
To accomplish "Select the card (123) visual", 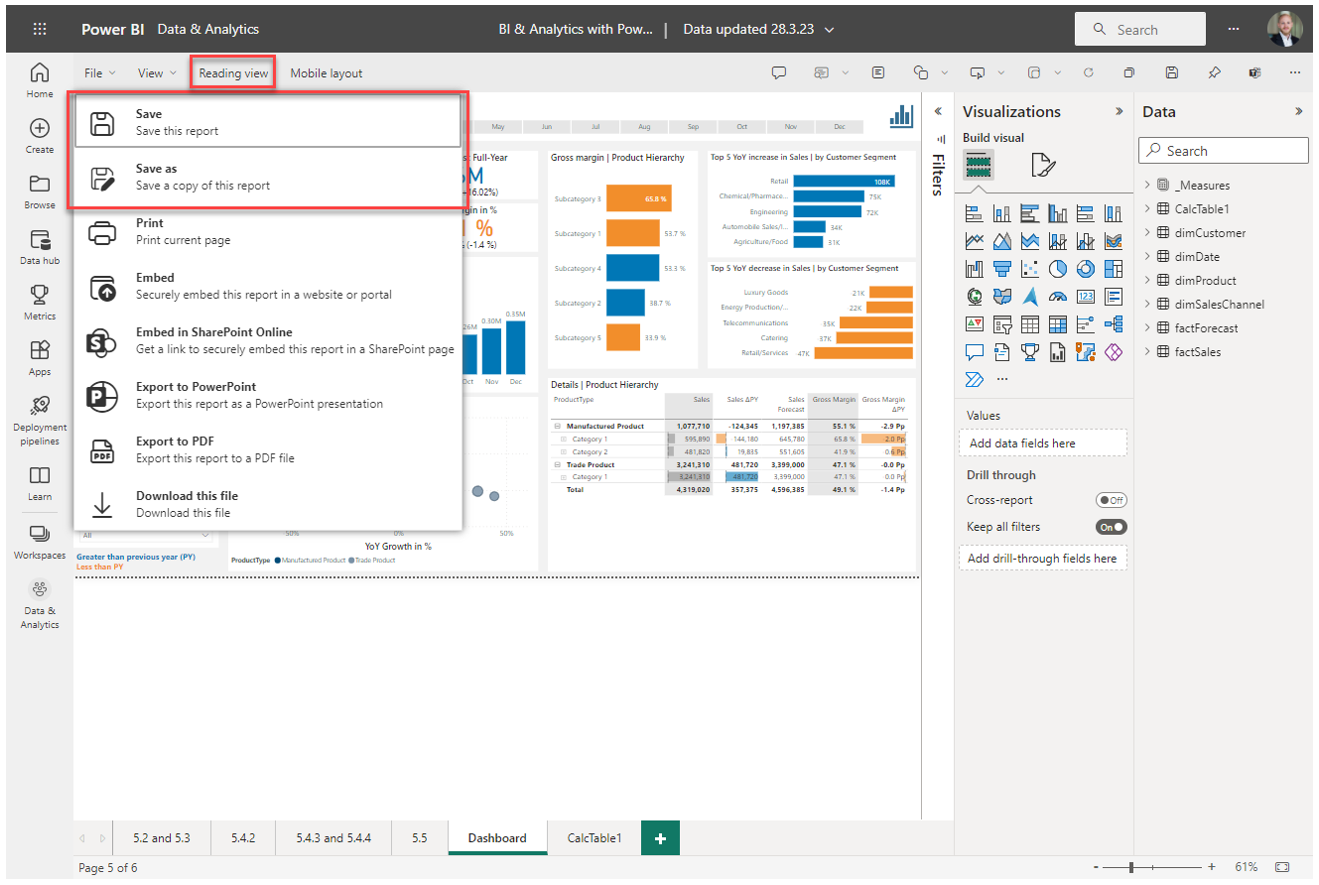I will click(x=1086, y=297).
